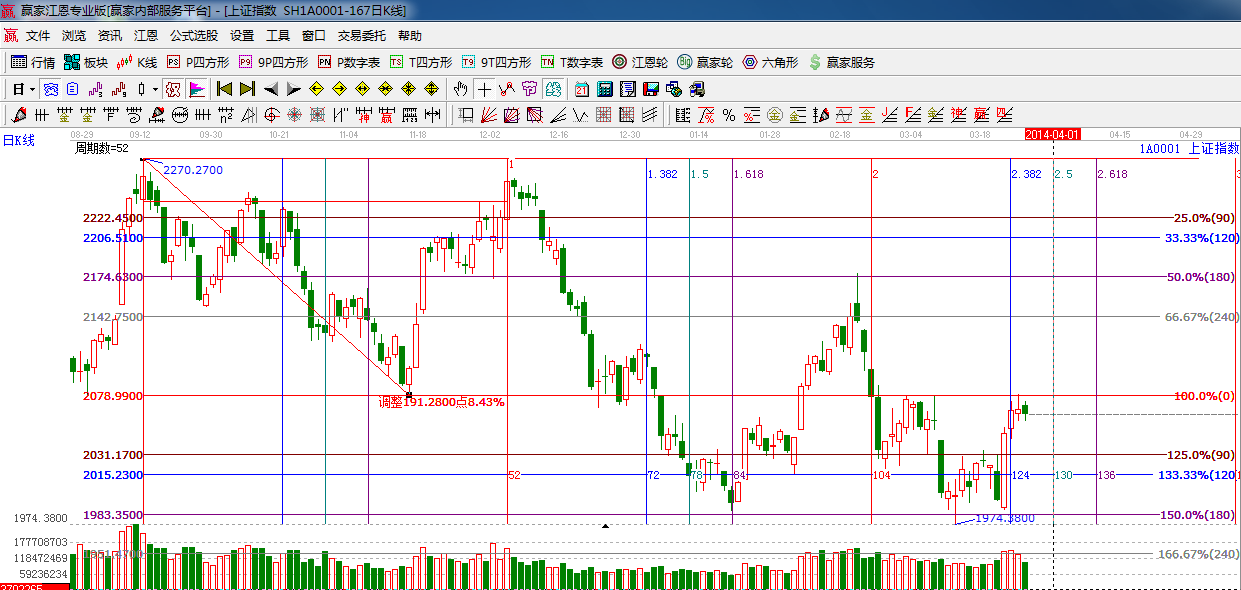Open the 交易委托 menu

[x=361, y=35]
